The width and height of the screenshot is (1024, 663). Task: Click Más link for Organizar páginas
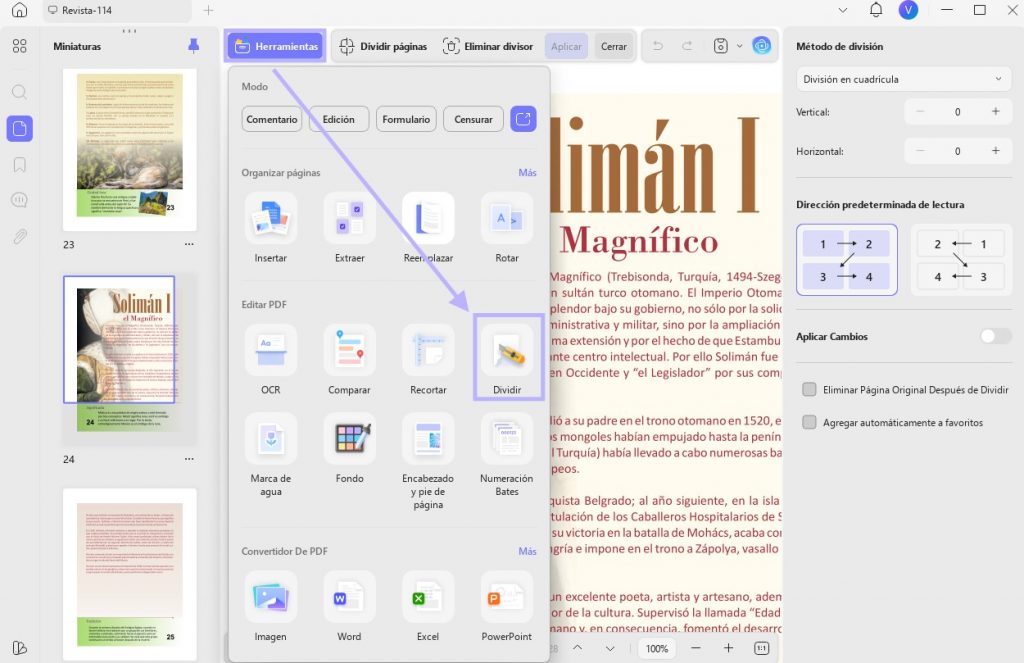[x=527, y=172]
